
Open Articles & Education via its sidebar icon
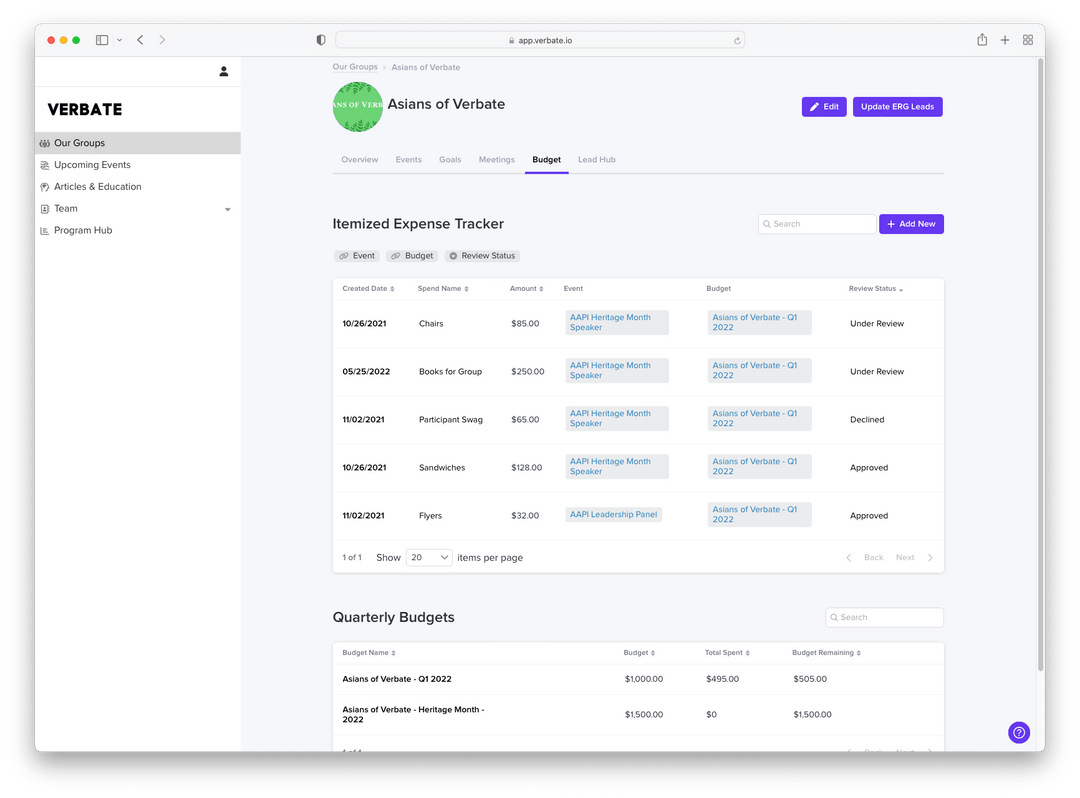click(43, 186)
